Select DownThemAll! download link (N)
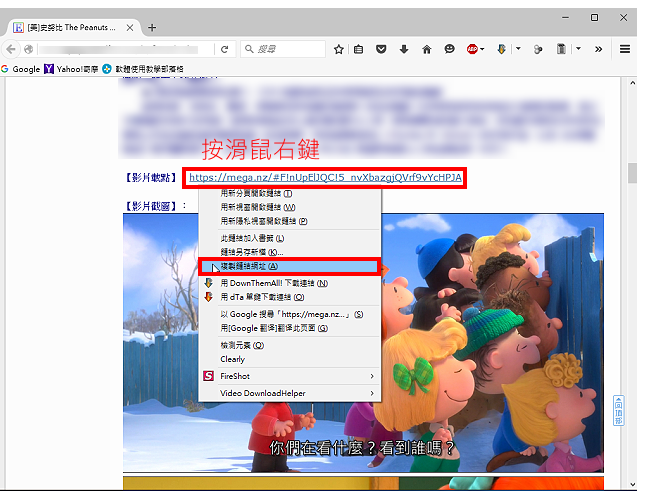The width and height of the screenshot is (645, 504). (290, 283)
